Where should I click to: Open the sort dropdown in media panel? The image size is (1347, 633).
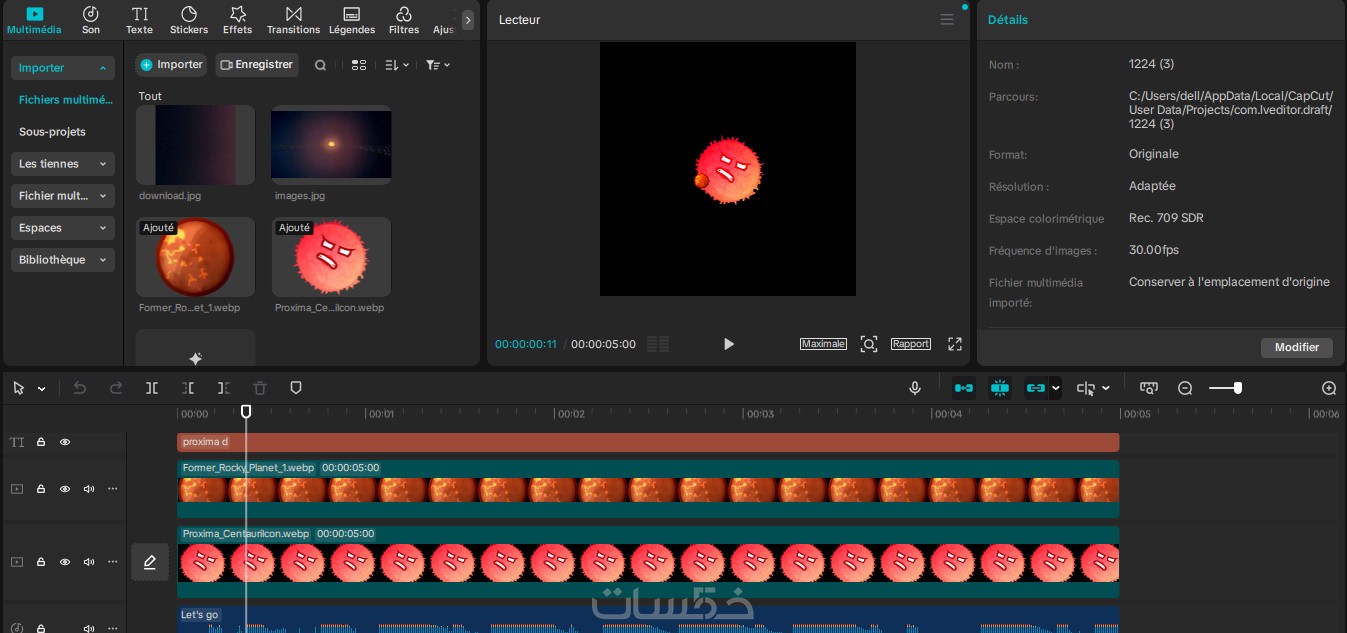397,65
